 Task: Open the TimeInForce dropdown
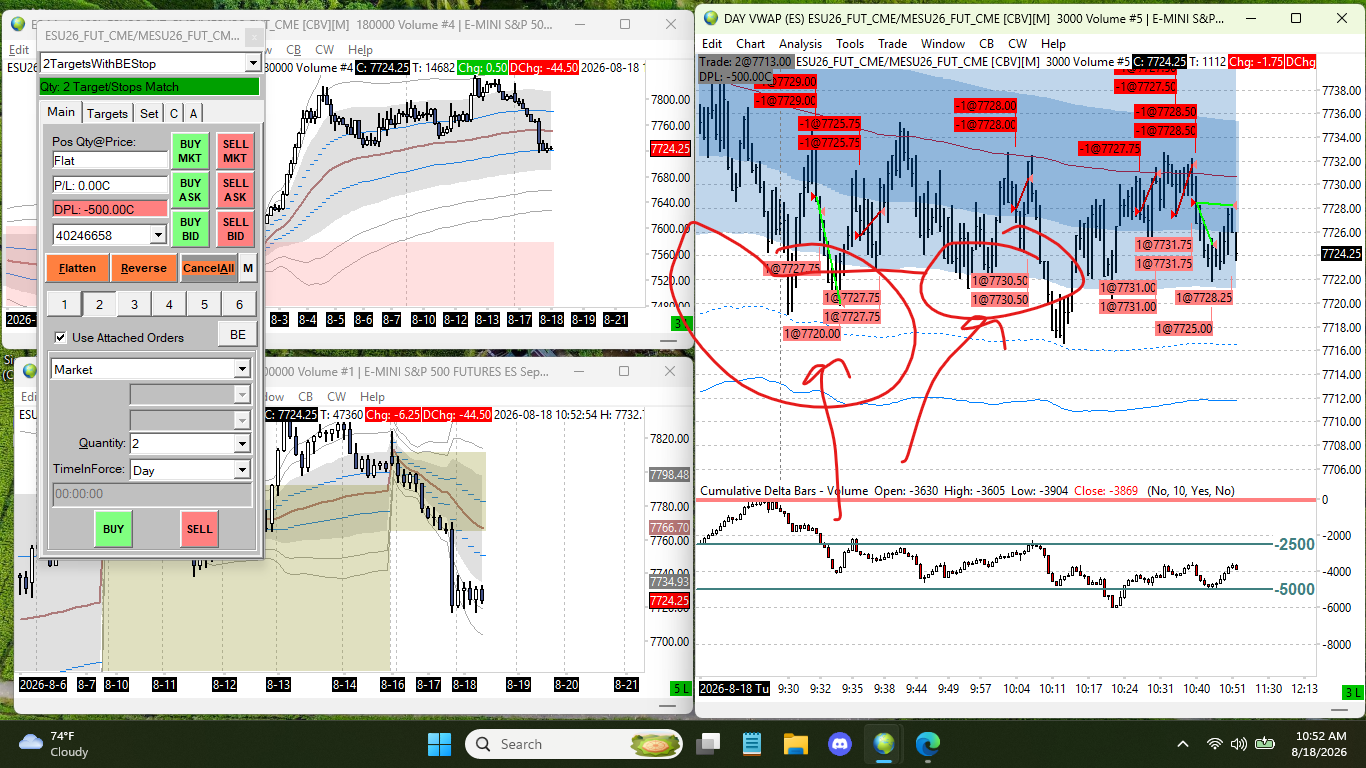tap(242, 470)
